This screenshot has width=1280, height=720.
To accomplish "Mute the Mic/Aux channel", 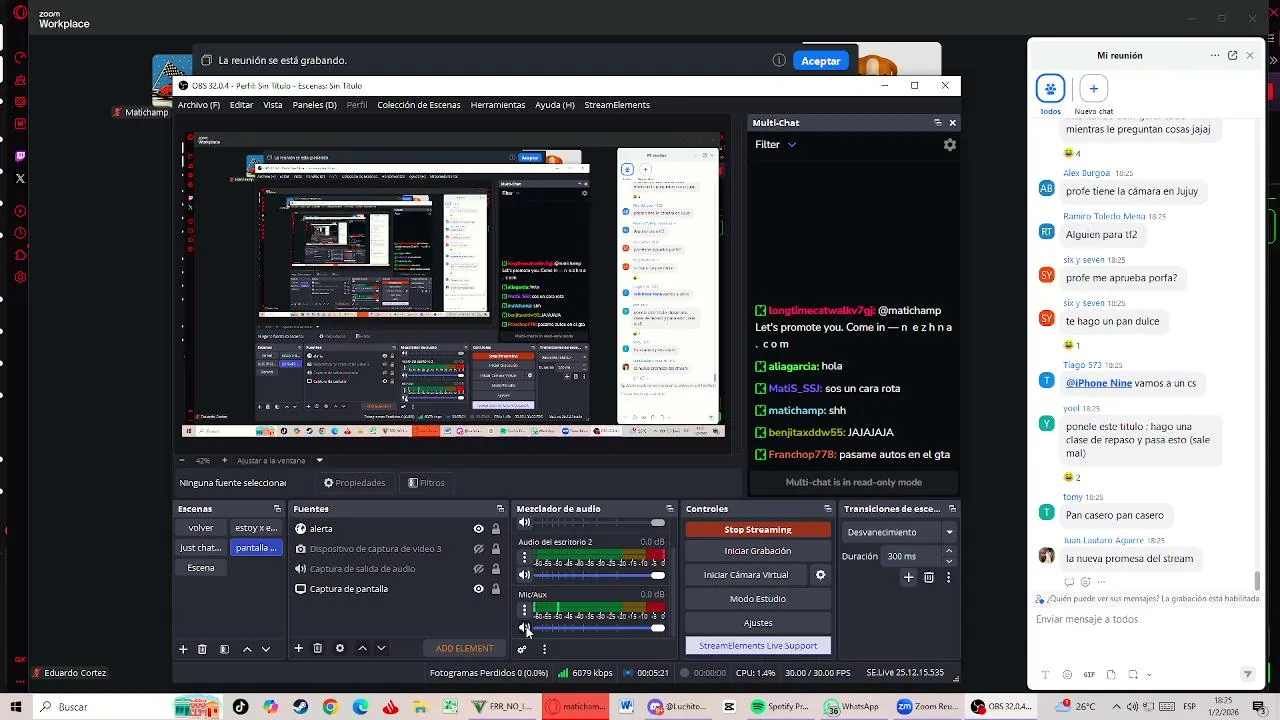I will pos(524,628).
